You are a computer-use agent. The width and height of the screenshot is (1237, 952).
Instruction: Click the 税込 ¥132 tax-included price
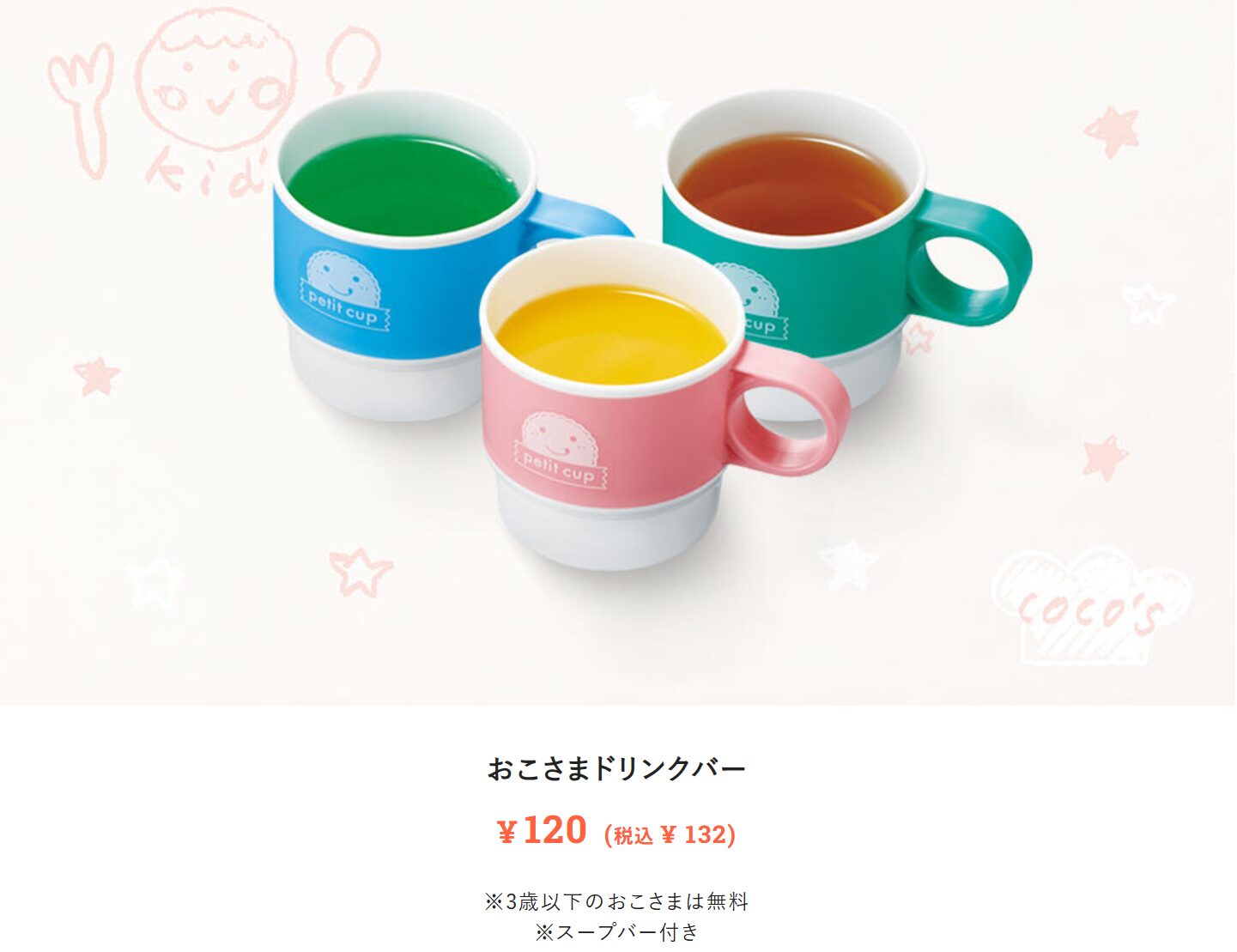pos(670,834)
